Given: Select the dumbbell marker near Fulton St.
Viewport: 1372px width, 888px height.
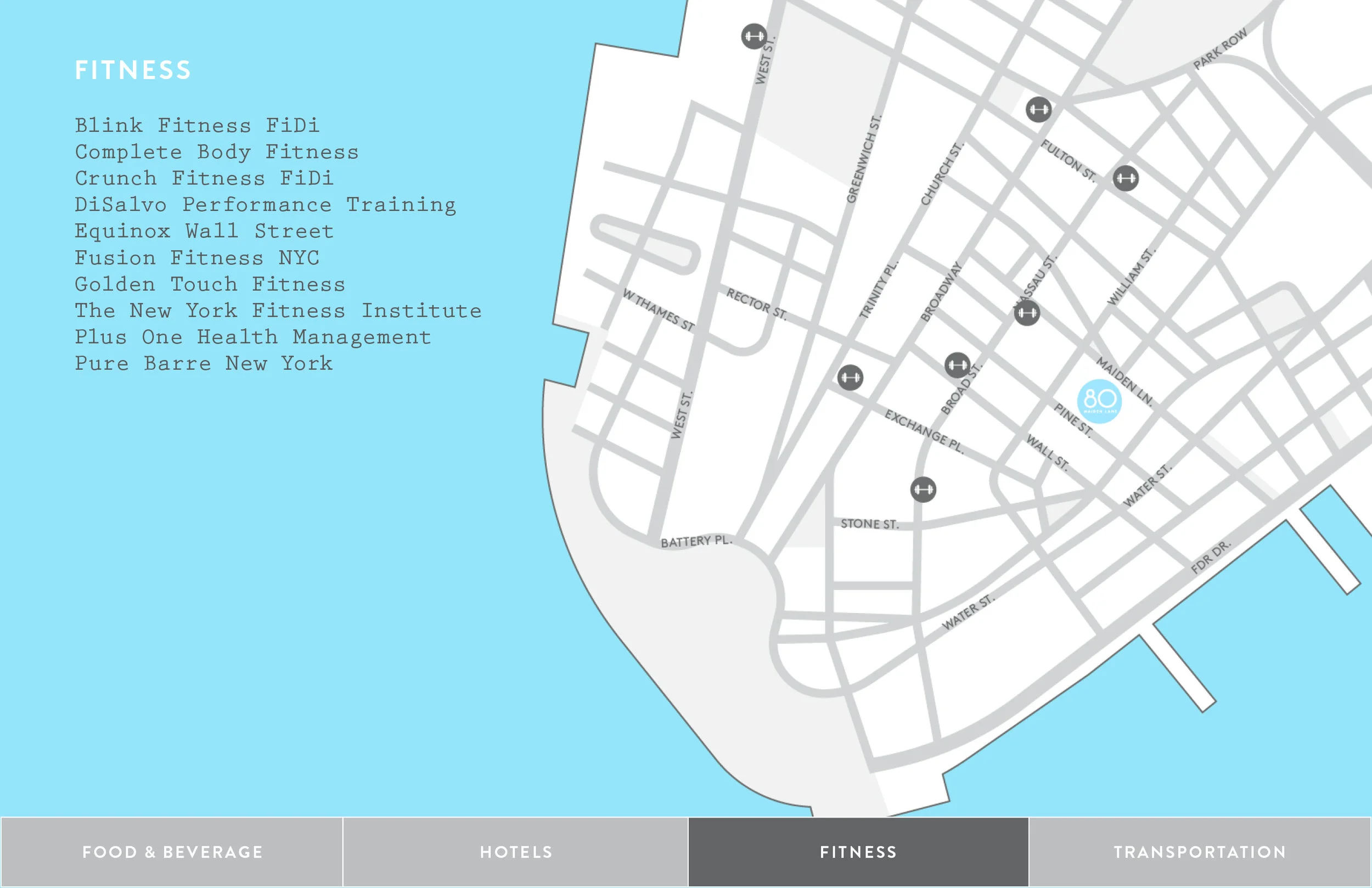Looking at the screenshot, I should tap(1038, 110).
